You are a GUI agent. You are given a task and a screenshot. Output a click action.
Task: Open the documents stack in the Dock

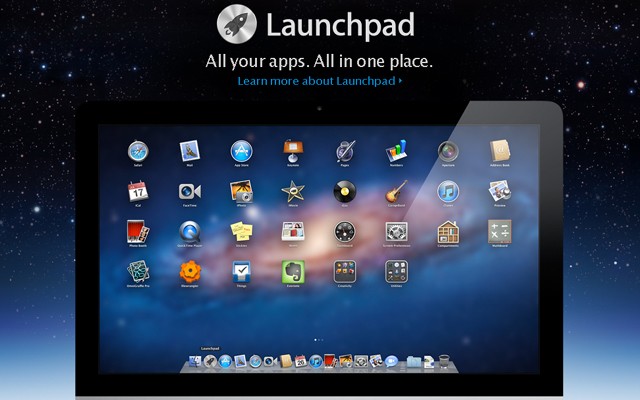(x=429, y=362)
